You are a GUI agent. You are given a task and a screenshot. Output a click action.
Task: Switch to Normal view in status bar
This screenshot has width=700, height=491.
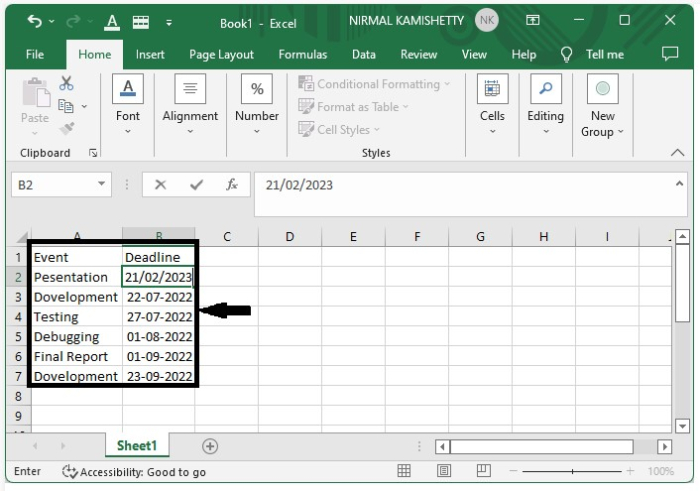pyautogui.click(x=404, y=471)
